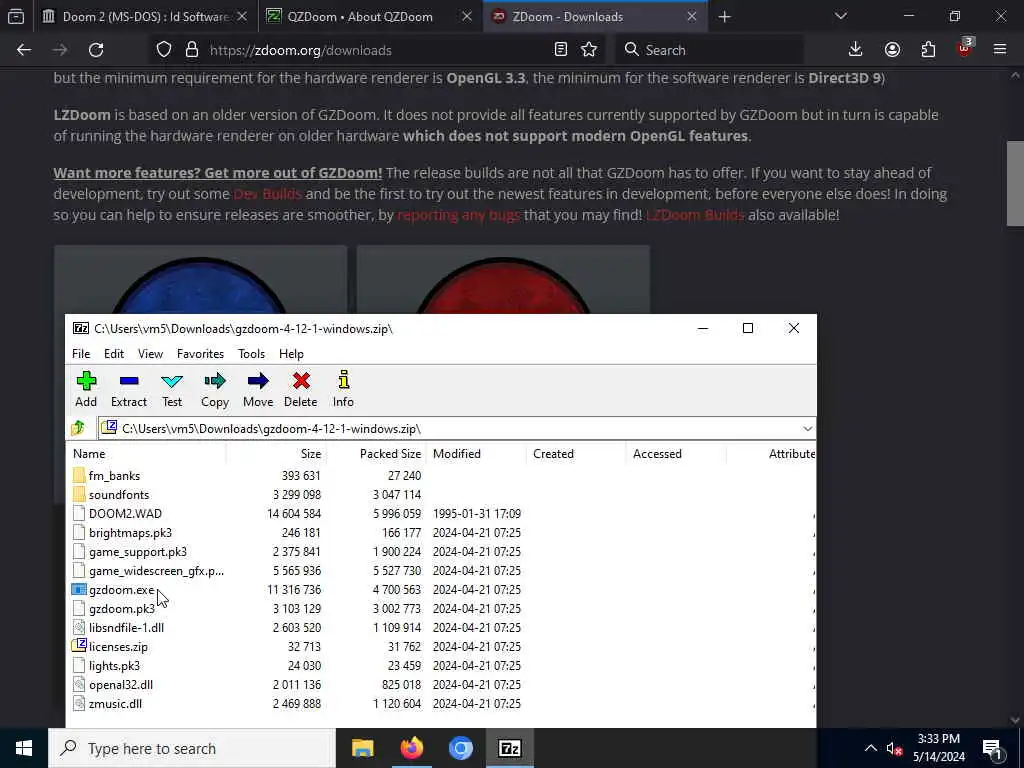Open the Tools menu in 7-Zip
Image resolution: width=1024 pixels, height=768 pixels.
coord(251,353)
